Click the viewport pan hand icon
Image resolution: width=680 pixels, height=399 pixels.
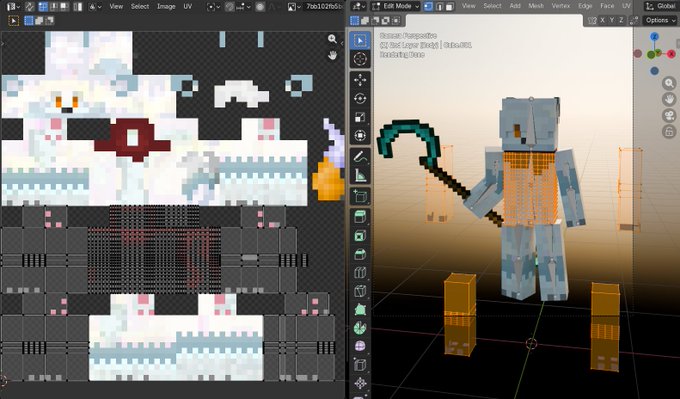click(x=669, y=99)
